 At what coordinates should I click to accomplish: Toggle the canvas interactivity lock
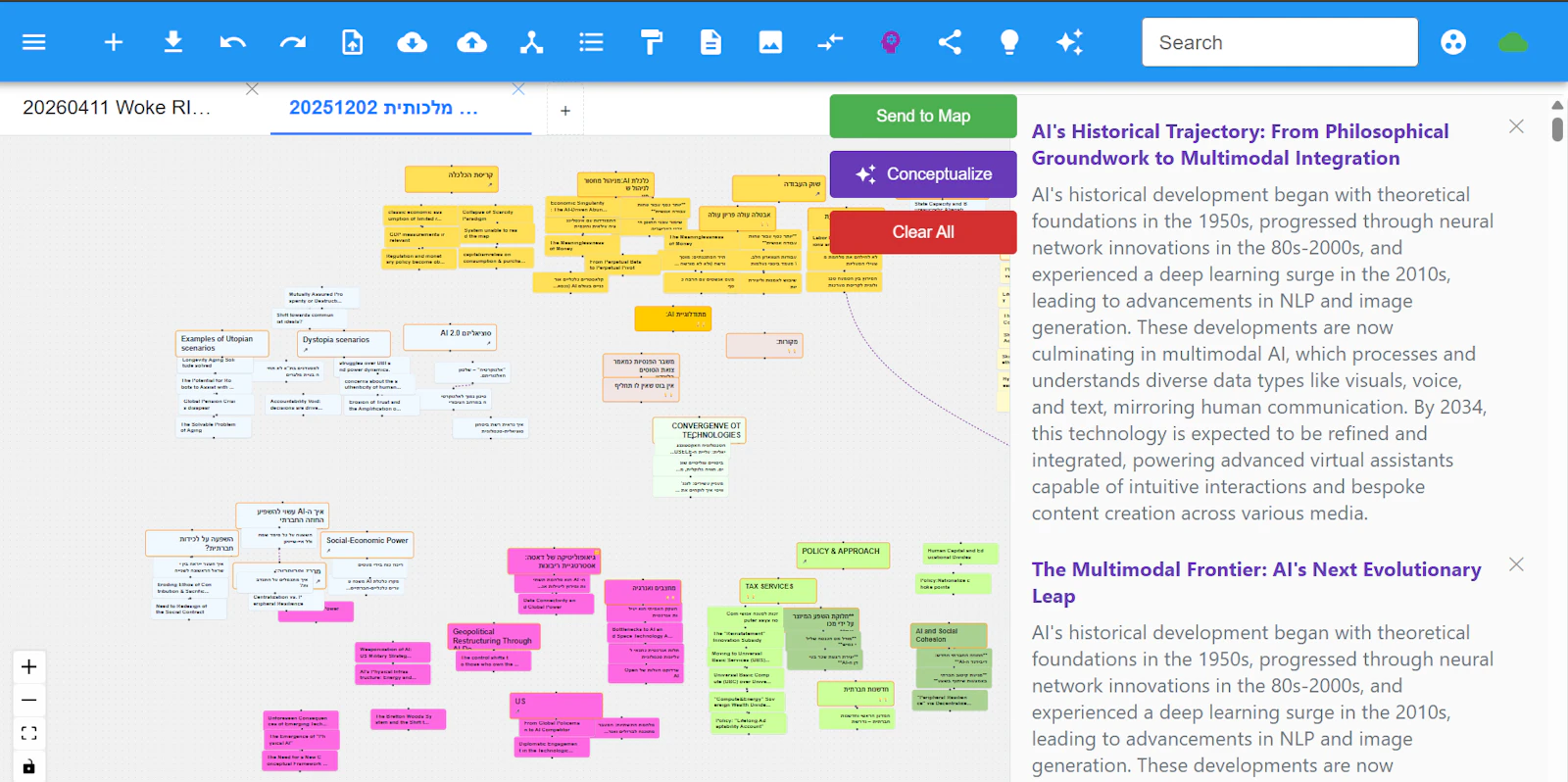point(29,766)
